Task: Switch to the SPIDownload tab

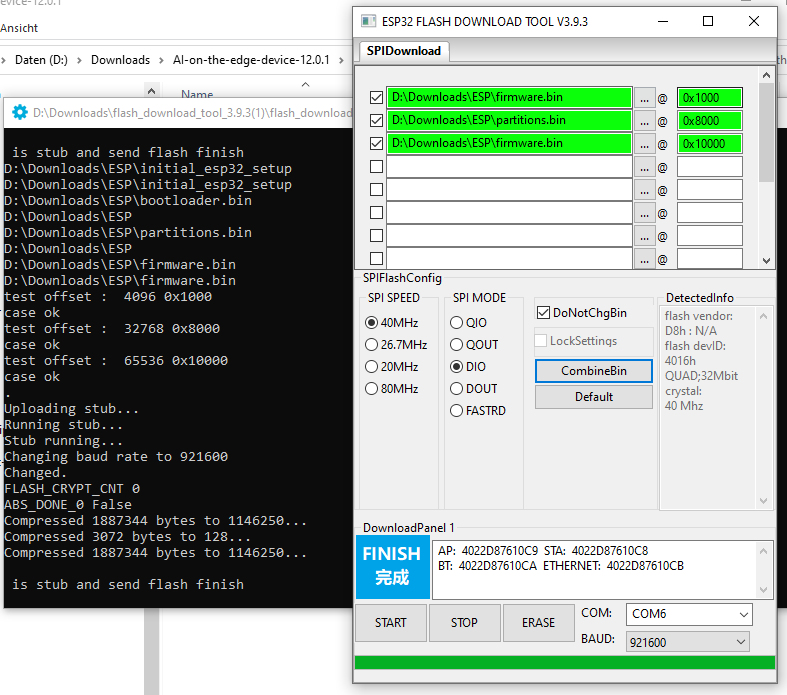Action: [x=404, y=51]
